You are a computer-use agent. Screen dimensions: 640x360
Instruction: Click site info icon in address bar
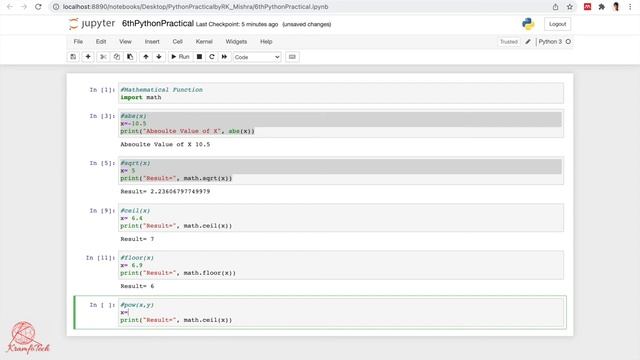(x=56, y=7)
